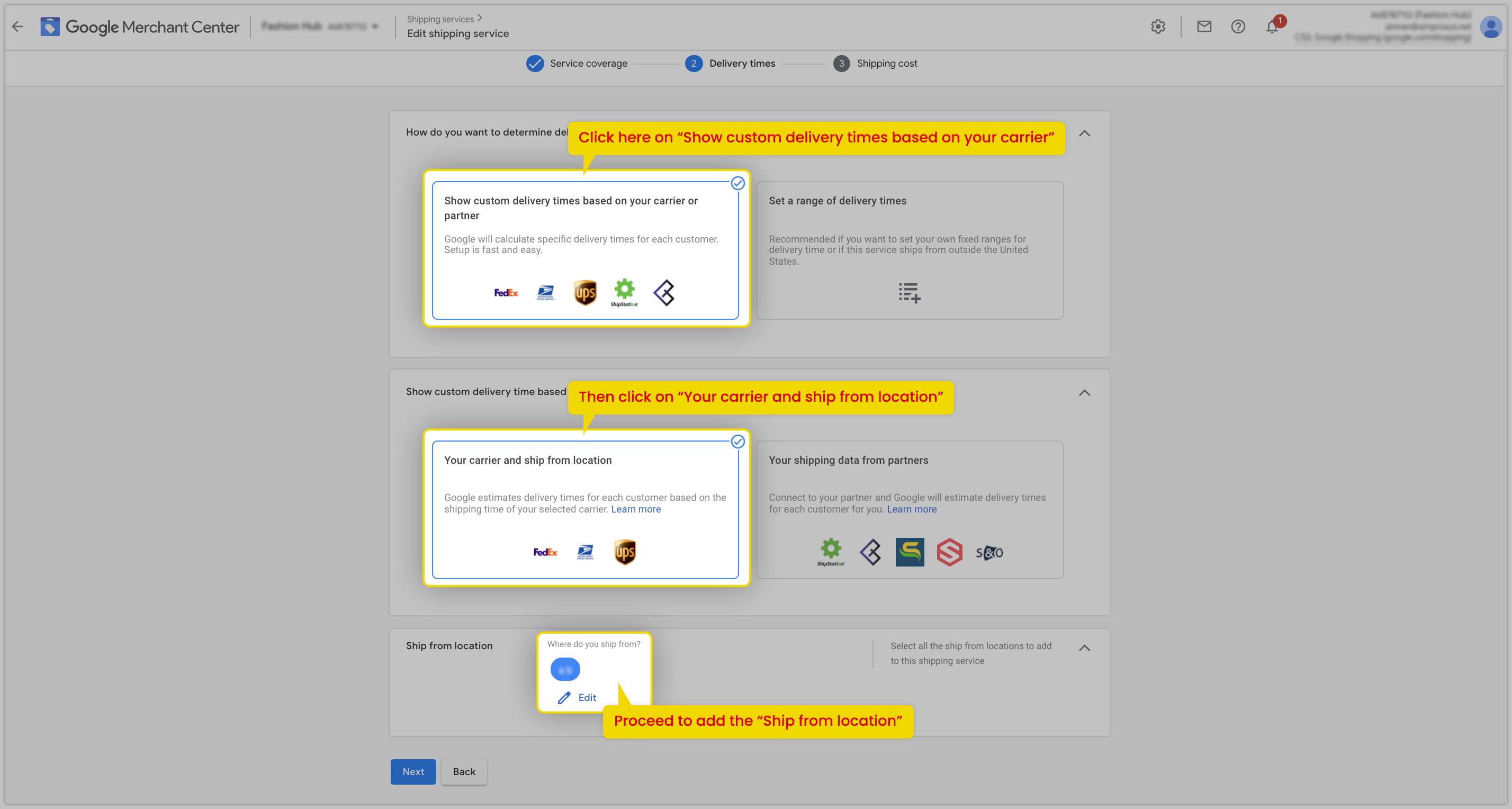Collapse the 'Show custom delivery time based' section
The width and height of the screenshot is (1512, 809).
pos(1084,393)
